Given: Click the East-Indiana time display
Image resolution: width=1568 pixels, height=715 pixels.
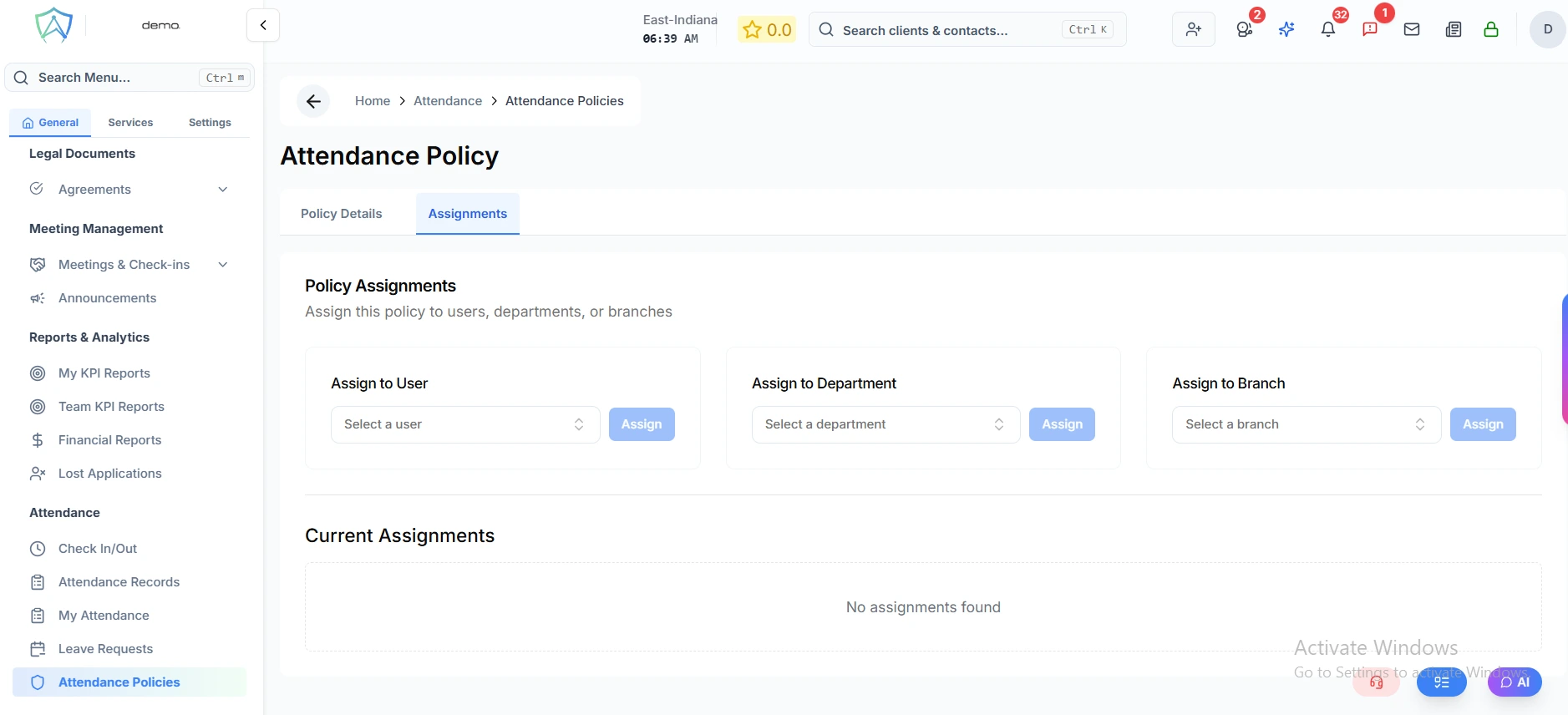Looking at the screenshot, I should 680,29.
